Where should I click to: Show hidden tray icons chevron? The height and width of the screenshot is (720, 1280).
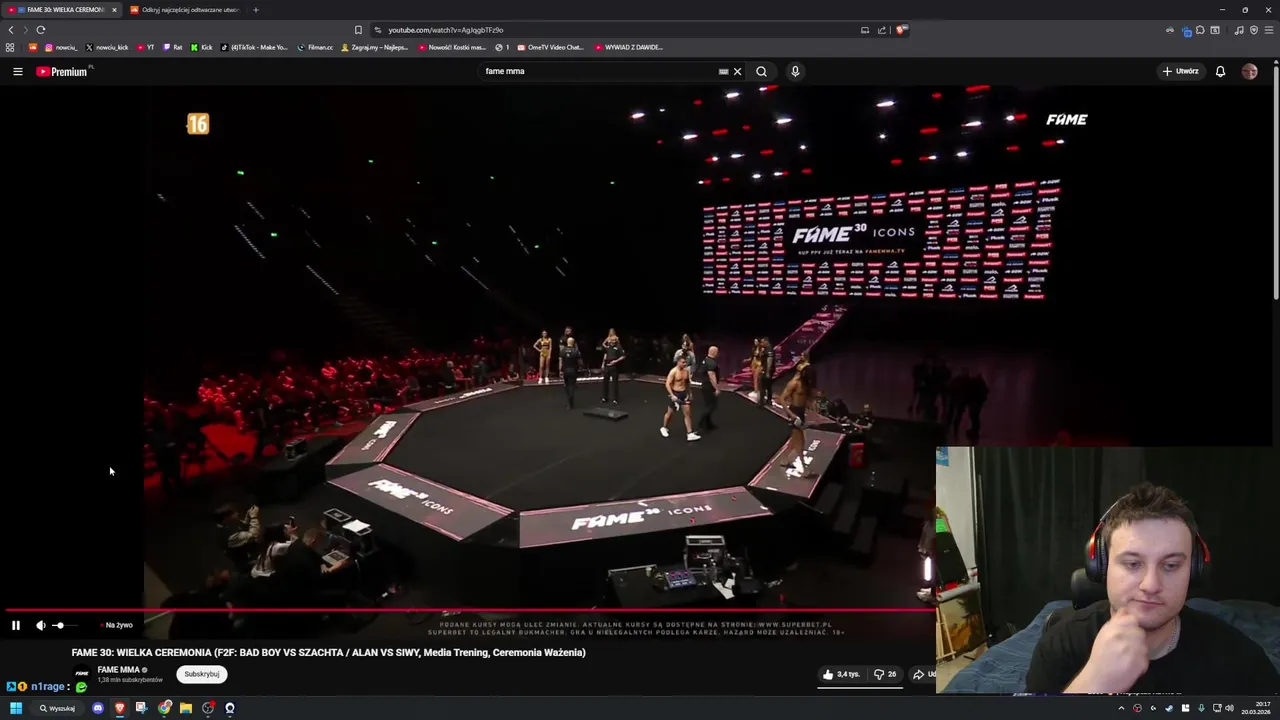pos(1121,708)
